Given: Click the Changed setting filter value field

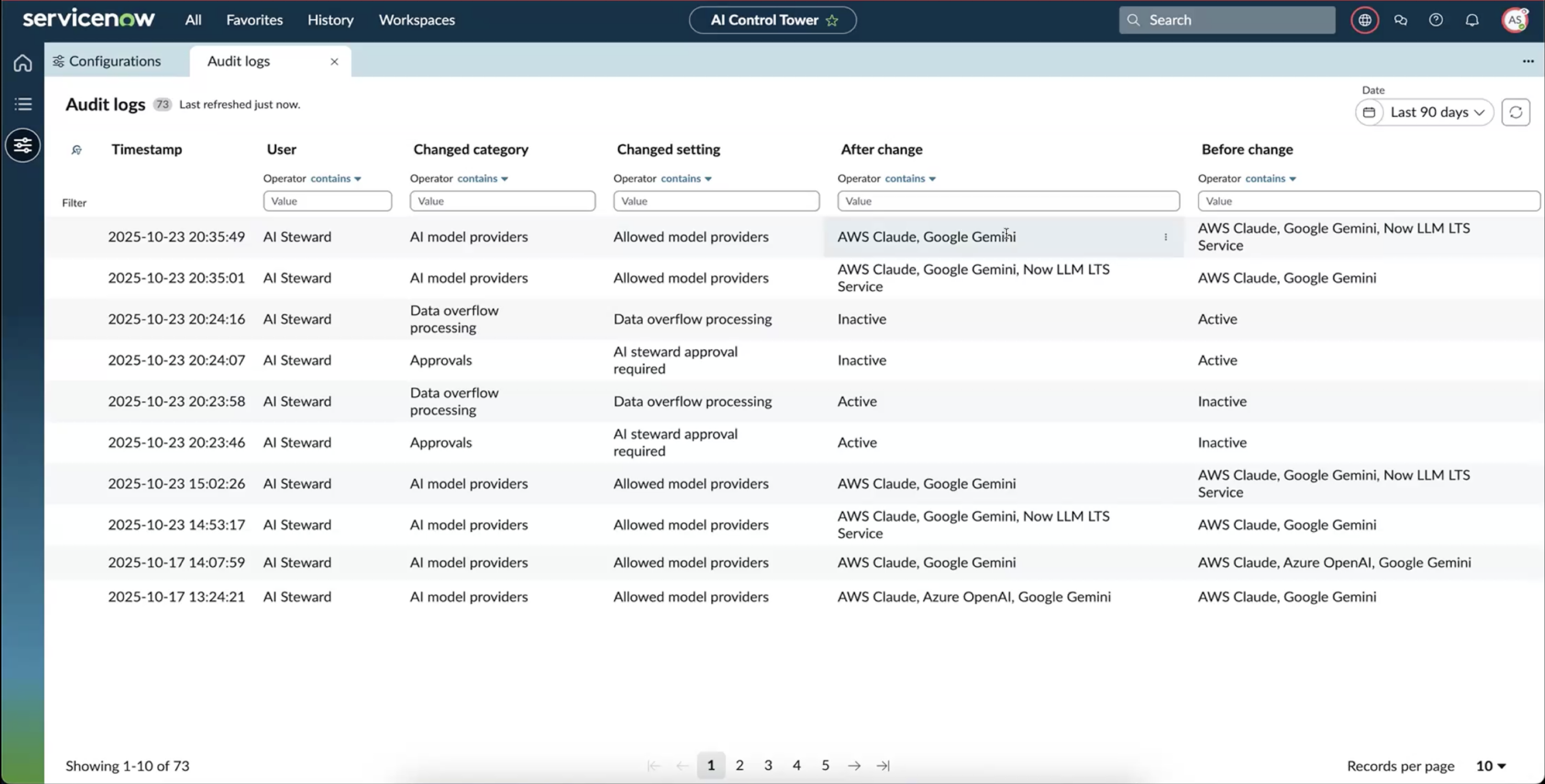Looking at the screenshot, I should (716, 201).
